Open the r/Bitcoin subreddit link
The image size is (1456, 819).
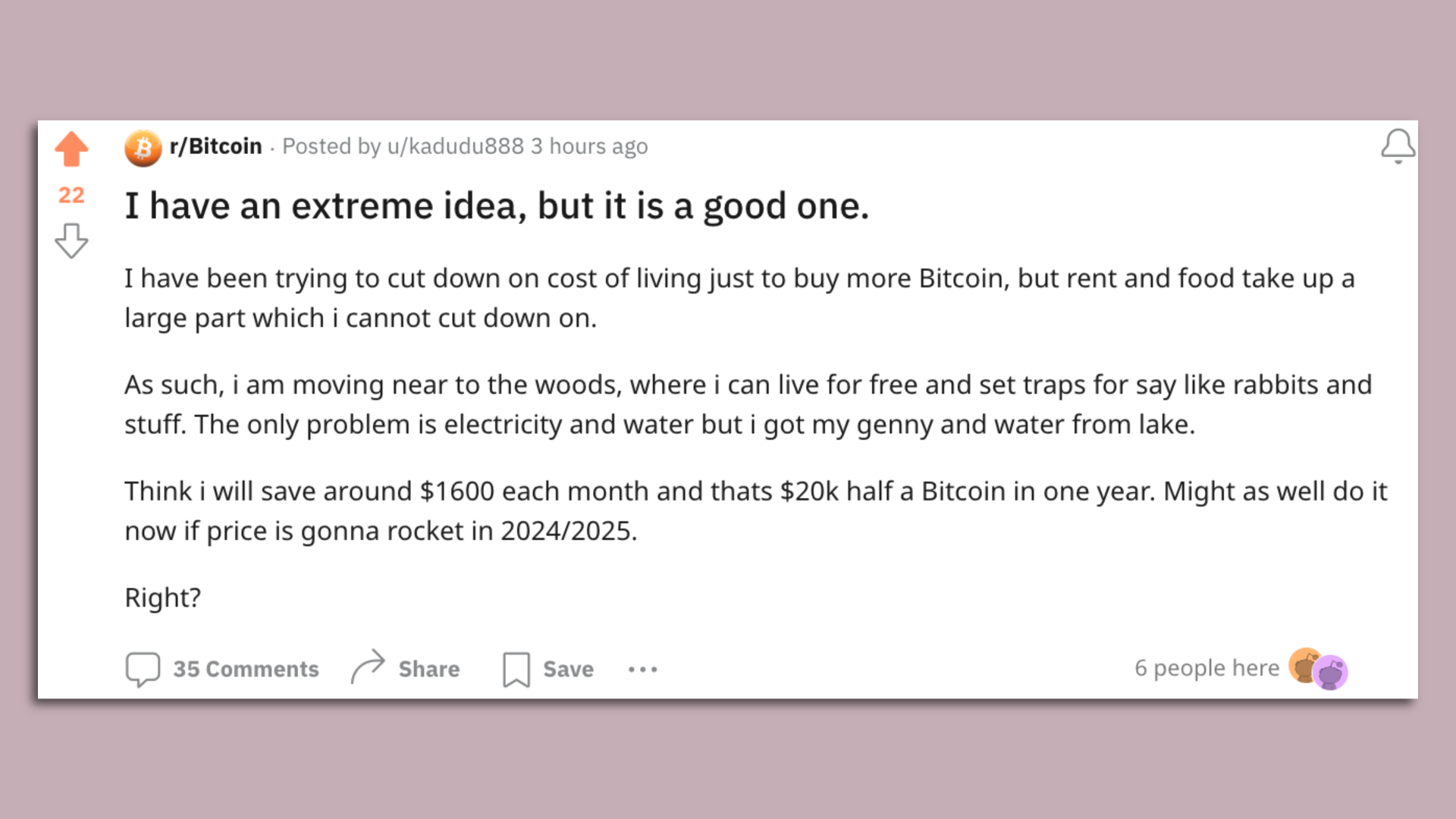215,146
